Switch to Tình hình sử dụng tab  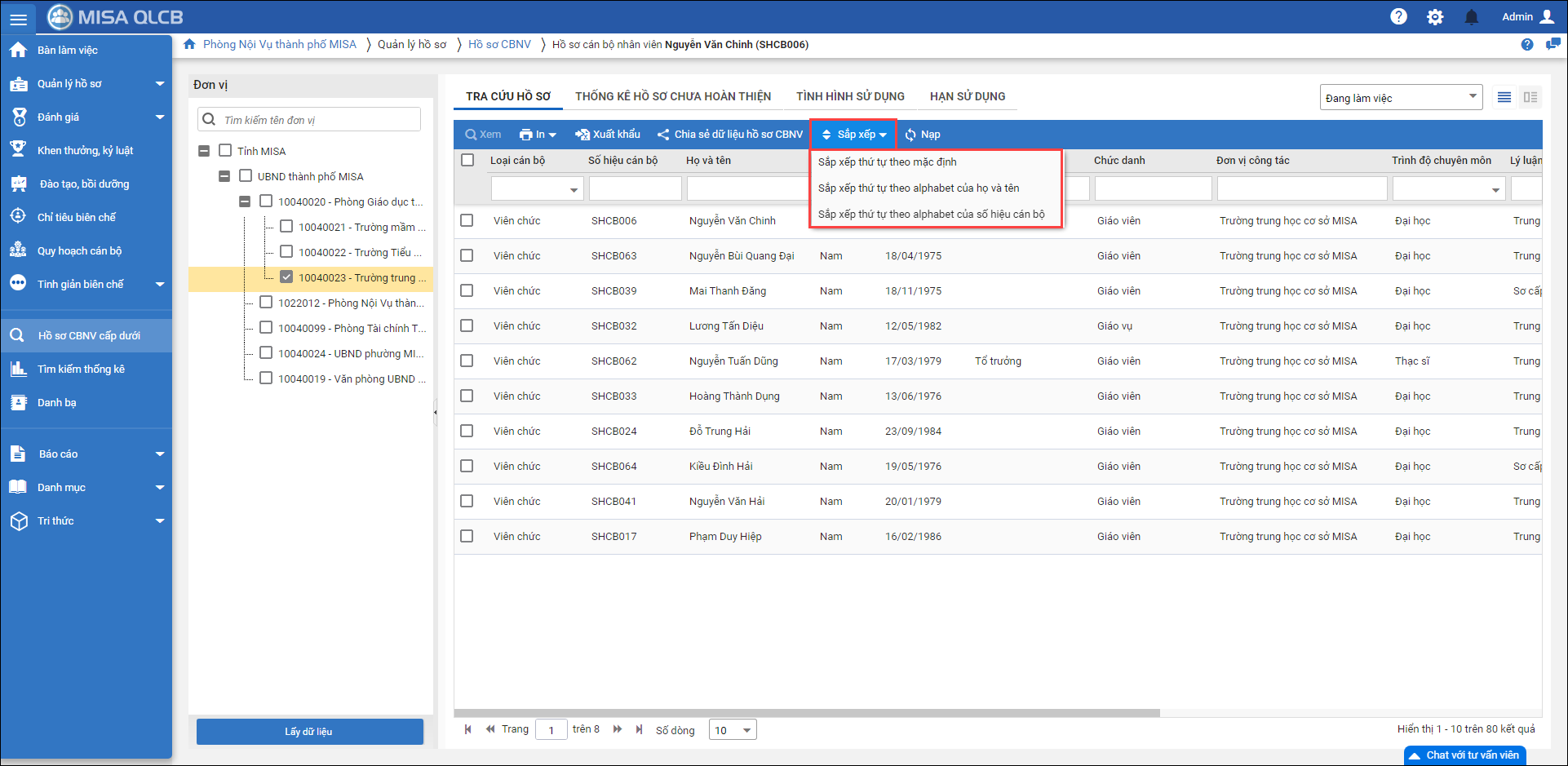tap(850, 96)
